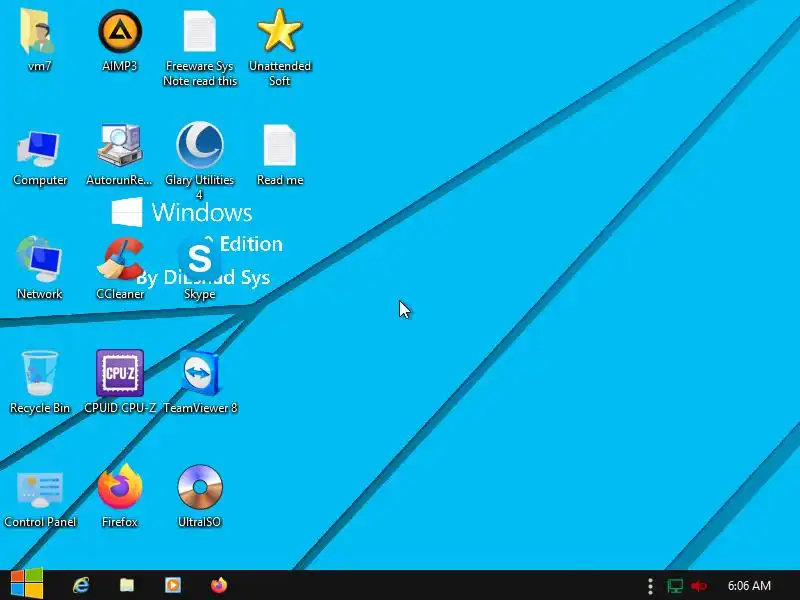The width and height of the screenshot is (800, 600).
Task: Open the 6:06 AM taskbar clock
Action: click(x=749, y=586)
